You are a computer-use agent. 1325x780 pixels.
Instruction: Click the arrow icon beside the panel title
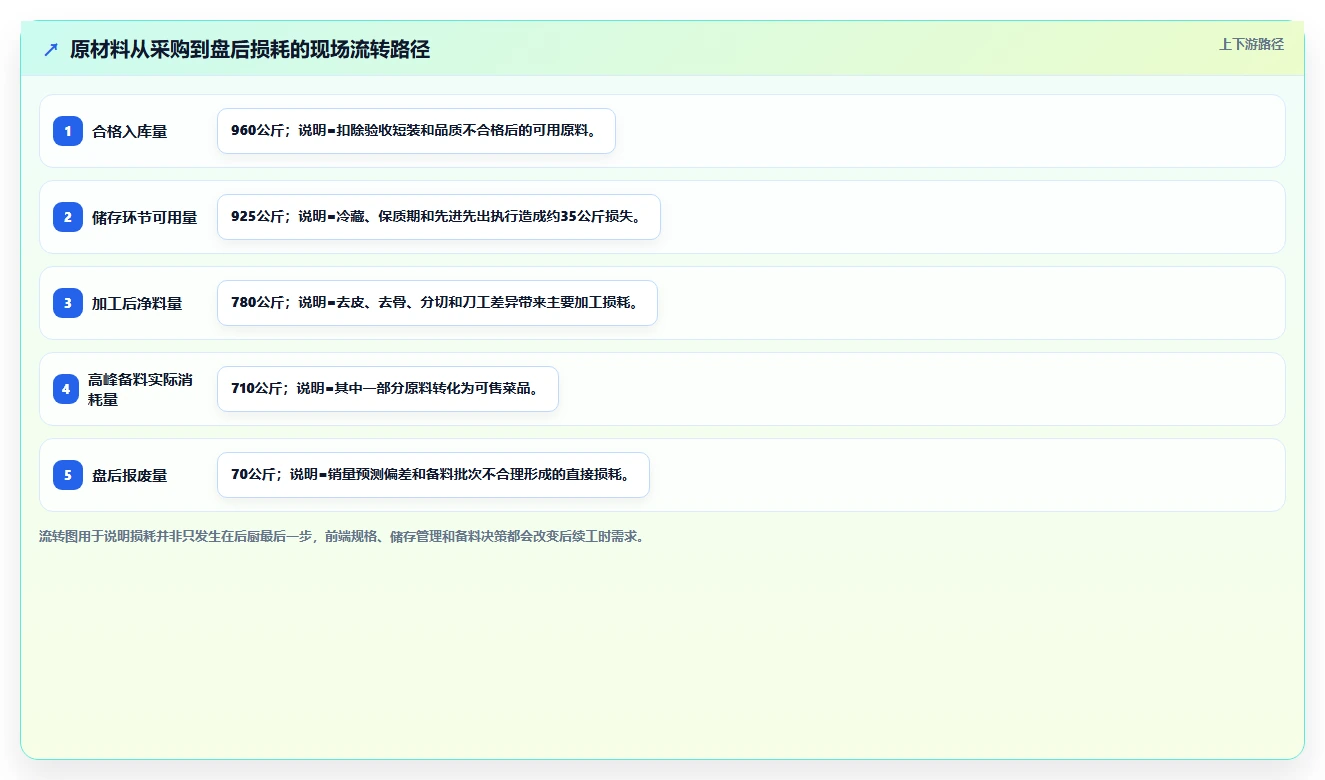point(51,49)
